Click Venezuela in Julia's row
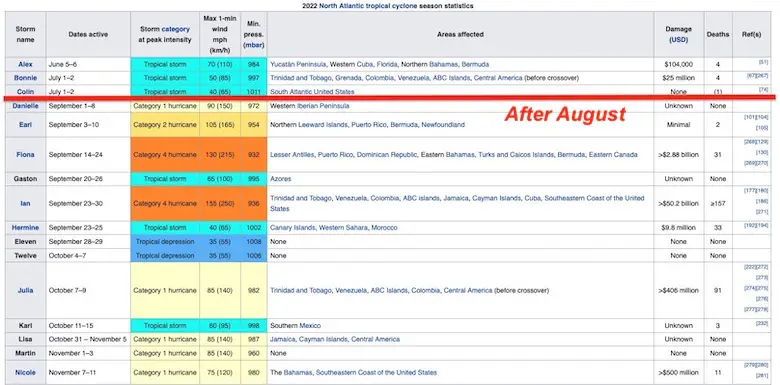Image resolution: width=780 pixels, height=385 pixels. (351, 290)
